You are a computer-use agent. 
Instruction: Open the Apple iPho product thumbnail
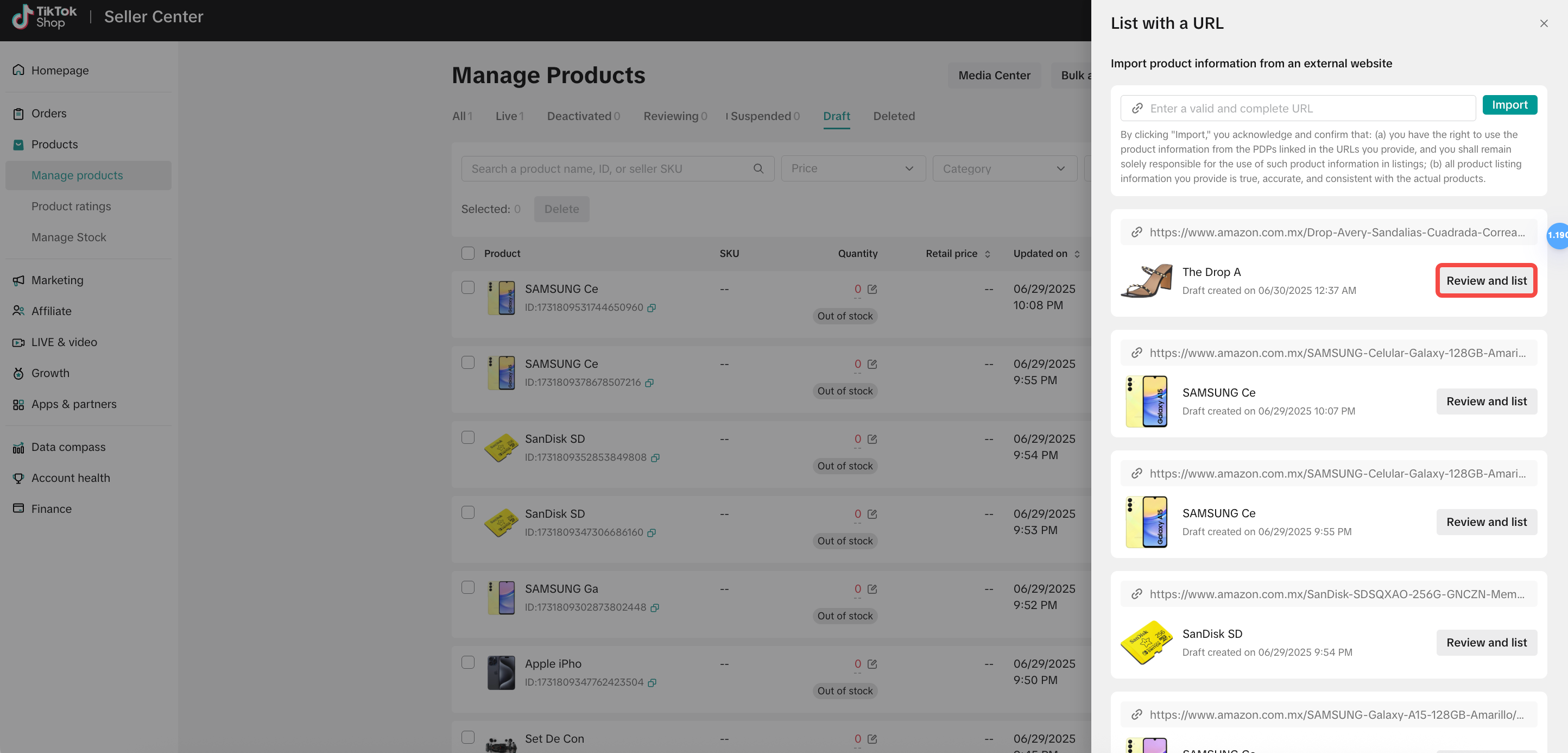tap(501, 673)
